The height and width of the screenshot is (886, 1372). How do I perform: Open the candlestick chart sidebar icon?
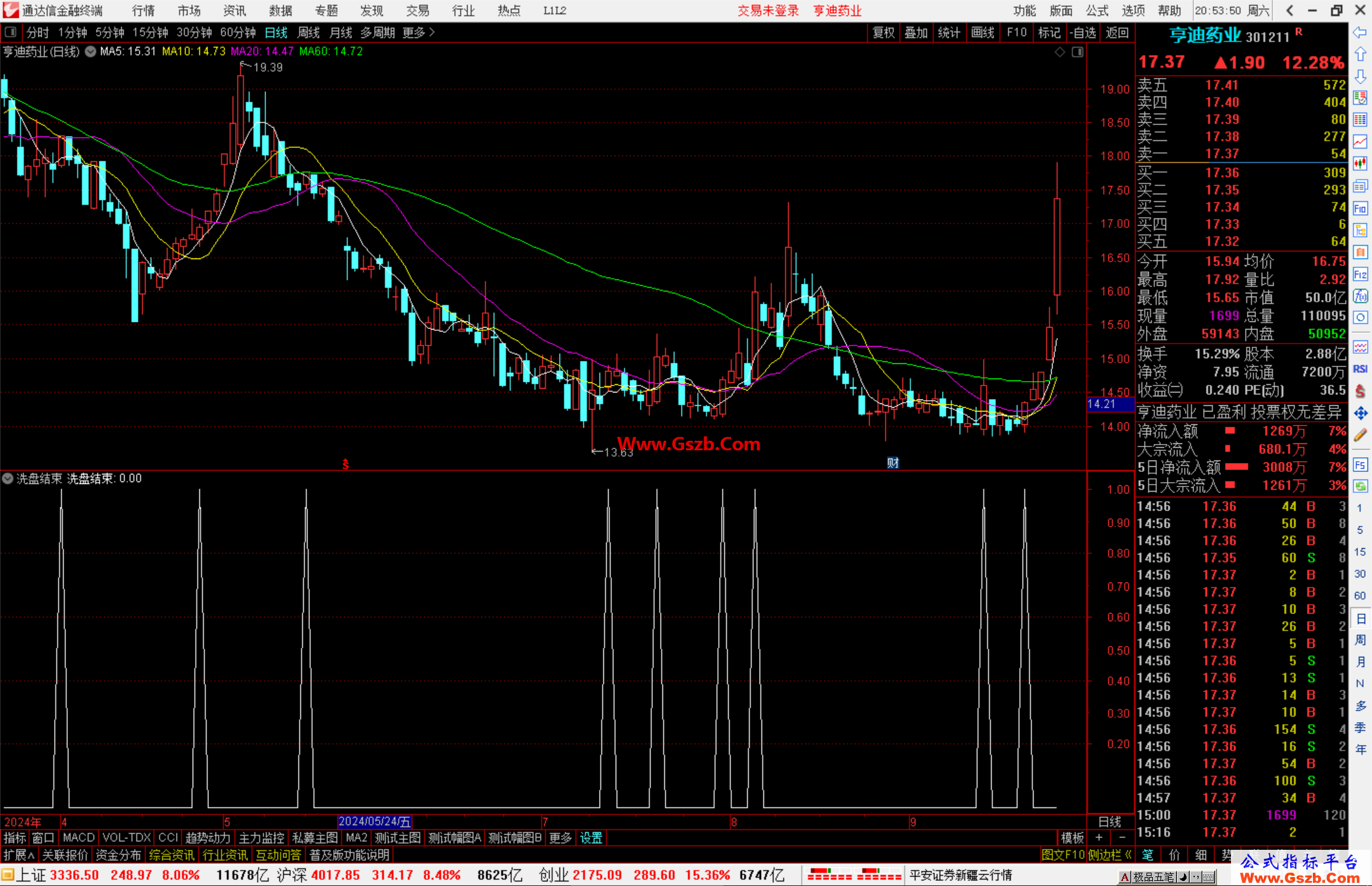click(1360, 164)
